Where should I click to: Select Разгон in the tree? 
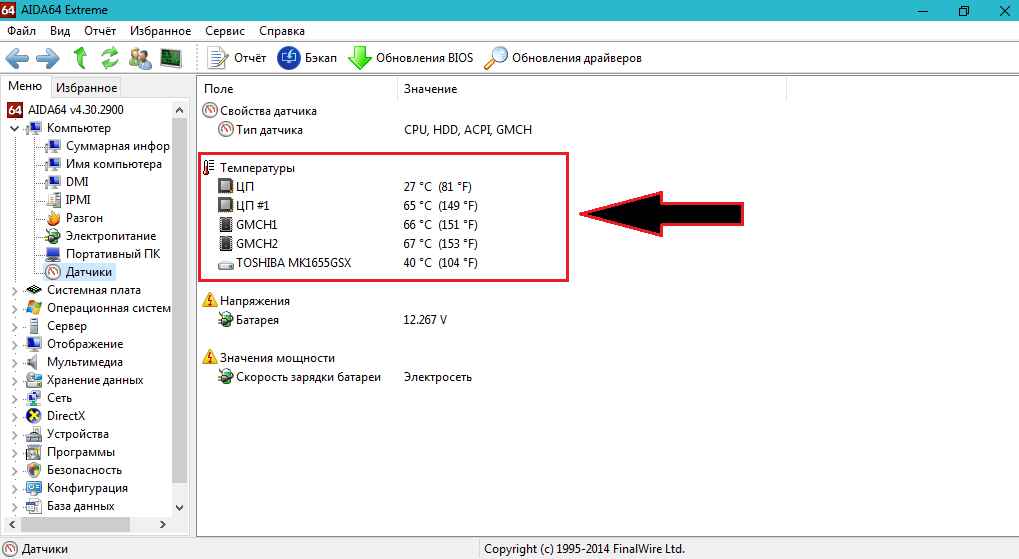pos(84,218)
